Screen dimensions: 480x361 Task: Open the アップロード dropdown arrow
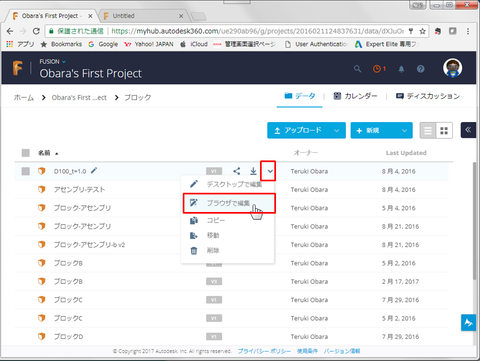pyautogui.click(x=337, y=131)
